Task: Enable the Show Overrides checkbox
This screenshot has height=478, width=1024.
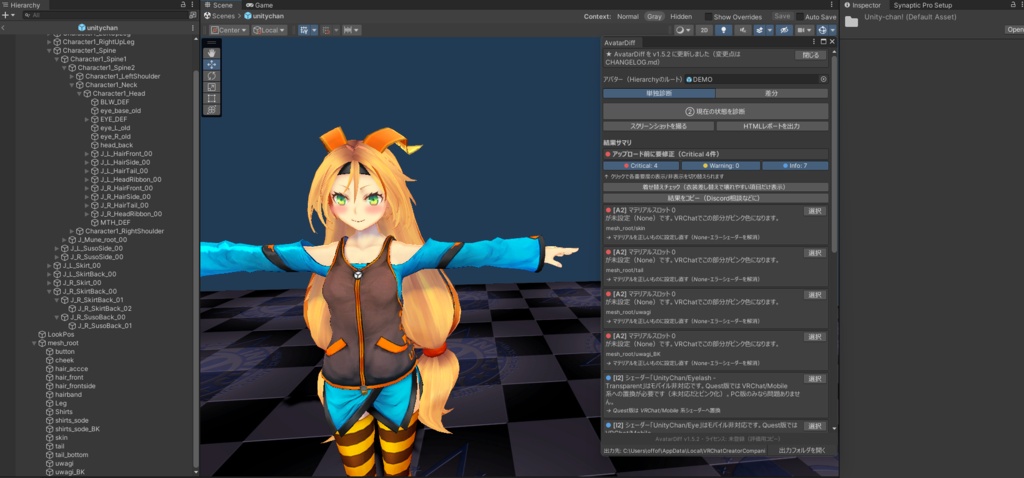Action: coord(709,16)
